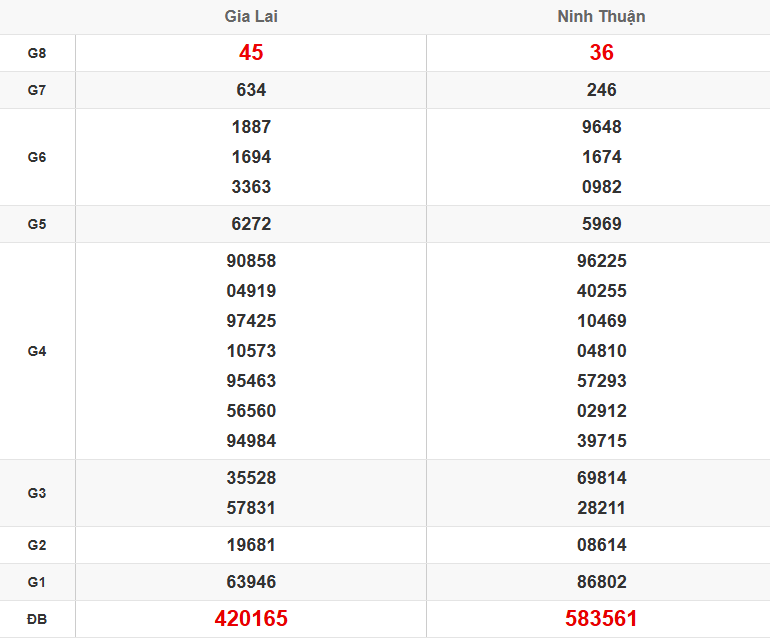770x638 pixels.
Task: Click the G6 row label
Action: tap(37, 157)
